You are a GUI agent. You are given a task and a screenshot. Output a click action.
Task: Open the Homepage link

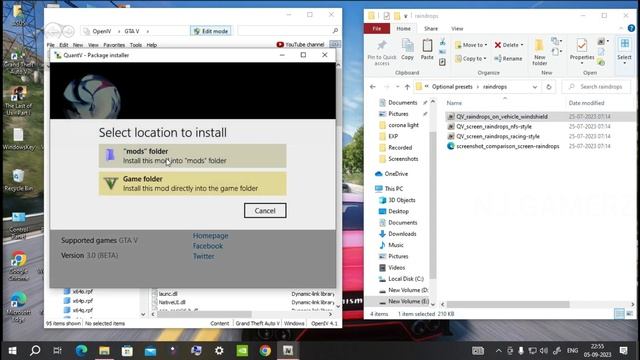click(210, 236)
